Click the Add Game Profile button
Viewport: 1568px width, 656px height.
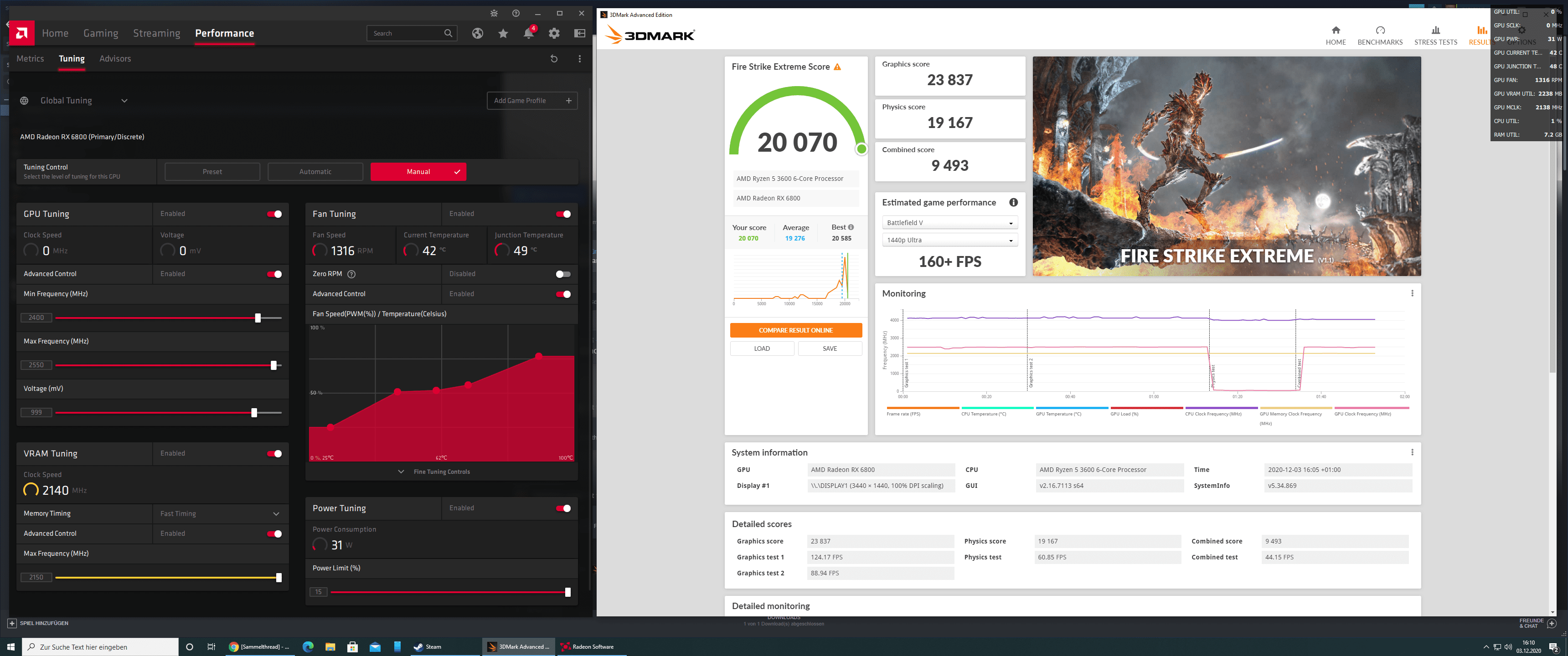pyautogui.click(x=532, y=100)
